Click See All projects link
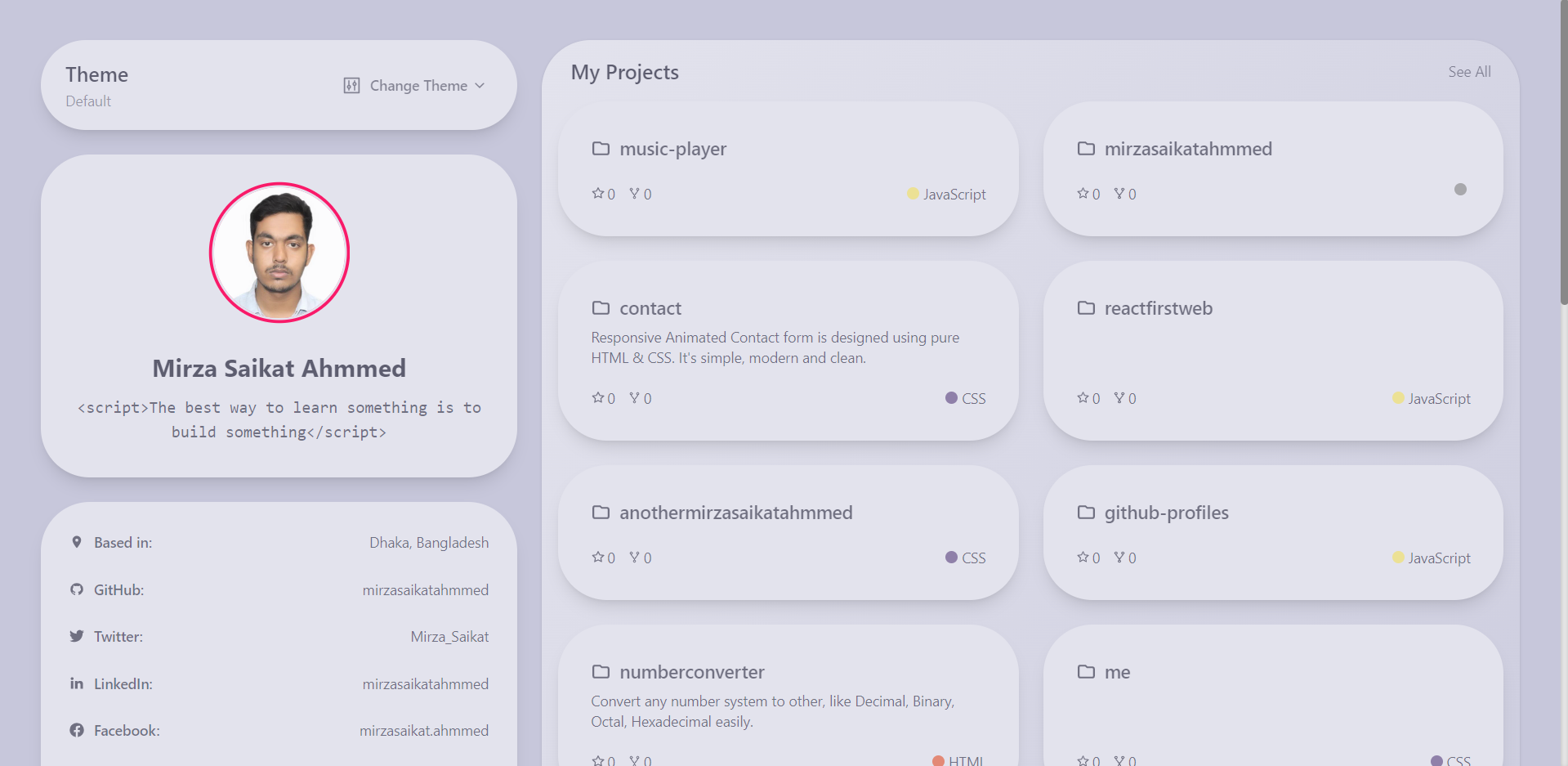Image resolution: width=1568 pixels, height=766 pixels. click(1469, 72)
